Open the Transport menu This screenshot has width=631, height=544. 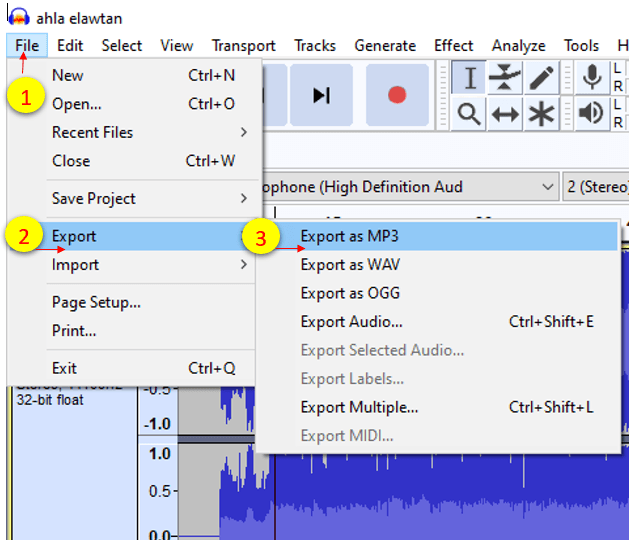(243, 45)
